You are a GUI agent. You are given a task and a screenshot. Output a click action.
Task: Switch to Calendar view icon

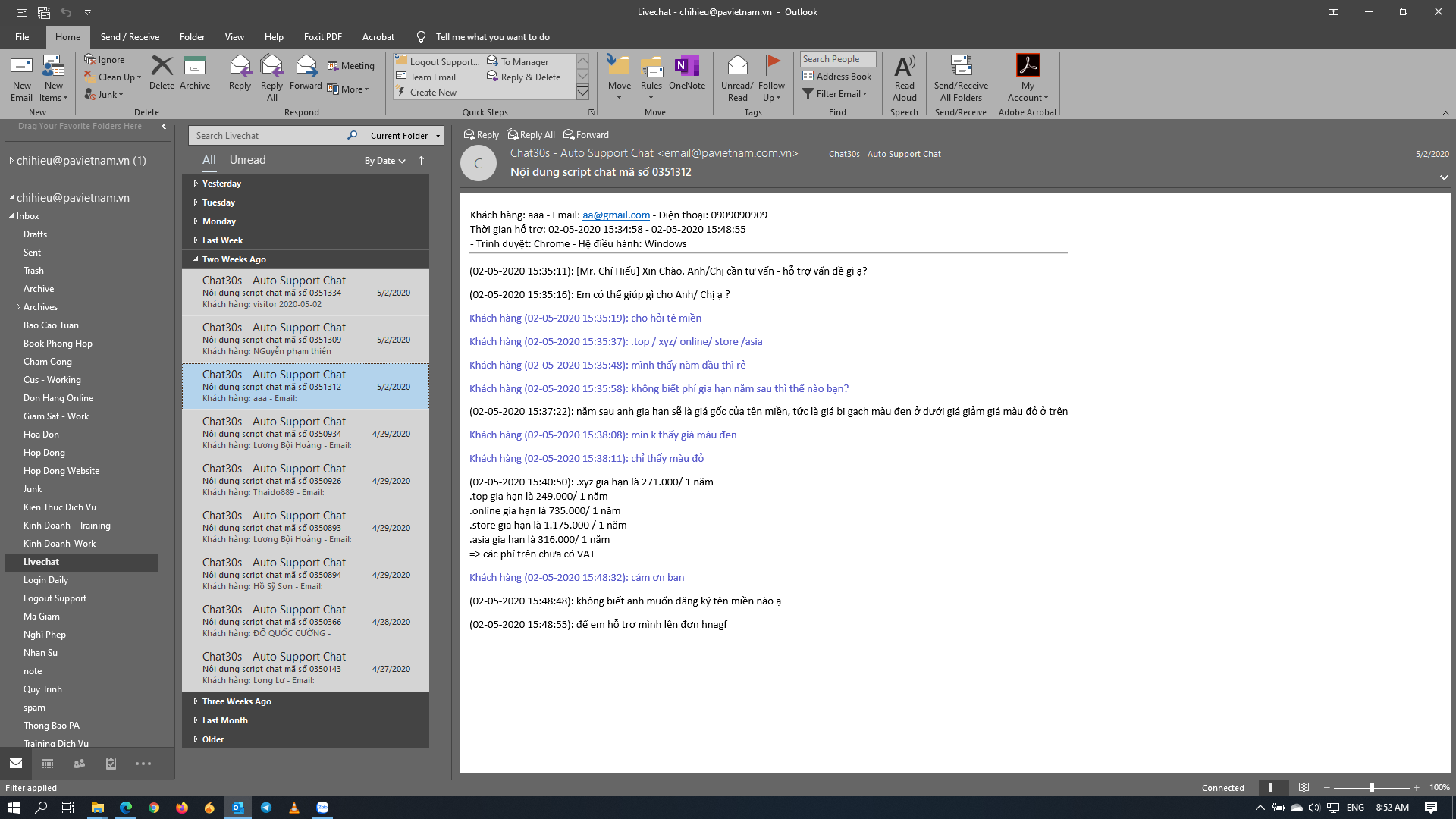48,764
